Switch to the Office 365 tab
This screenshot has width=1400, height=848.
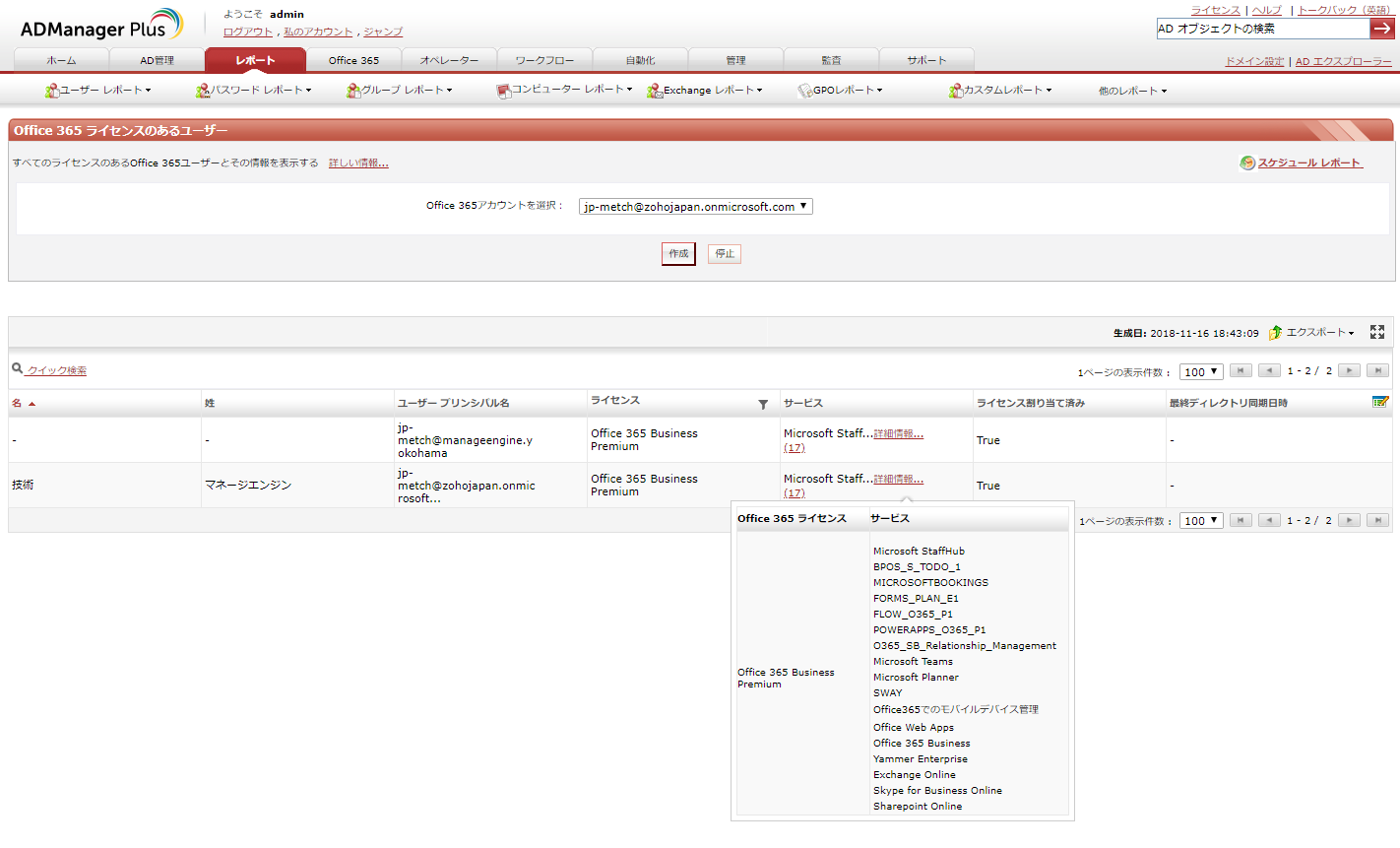(x=353, y=60)
